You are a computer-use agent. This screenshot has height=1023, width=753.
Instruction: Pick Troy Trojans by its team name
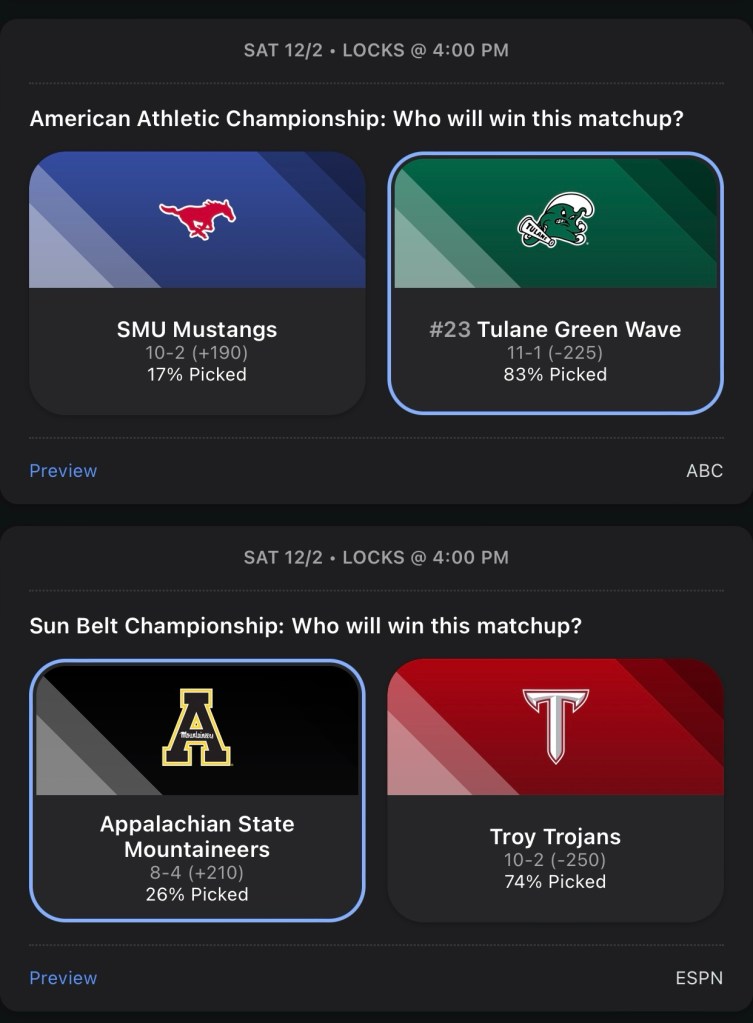[x=555, y=836]
